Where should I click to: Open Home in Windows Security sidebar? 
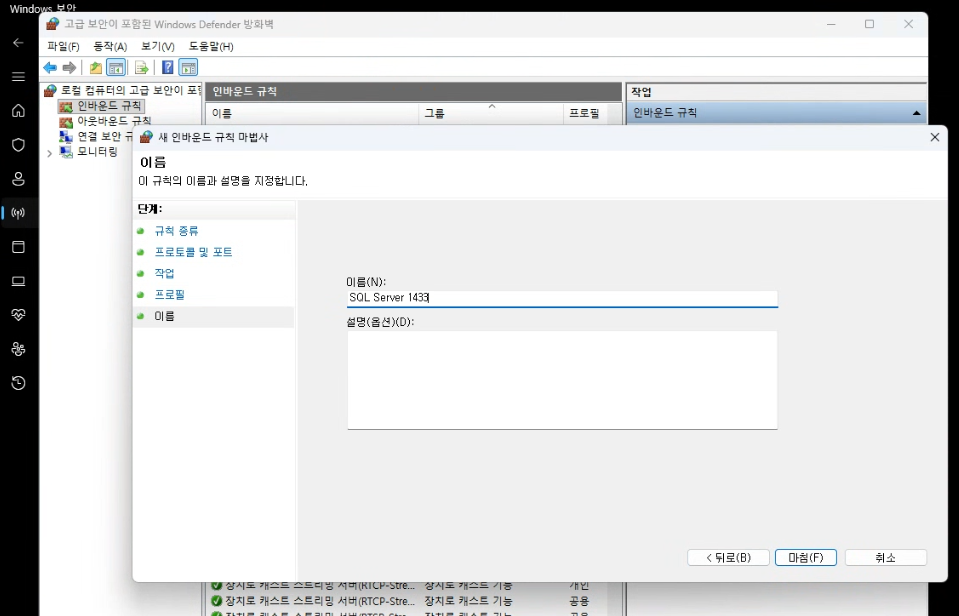18,110
